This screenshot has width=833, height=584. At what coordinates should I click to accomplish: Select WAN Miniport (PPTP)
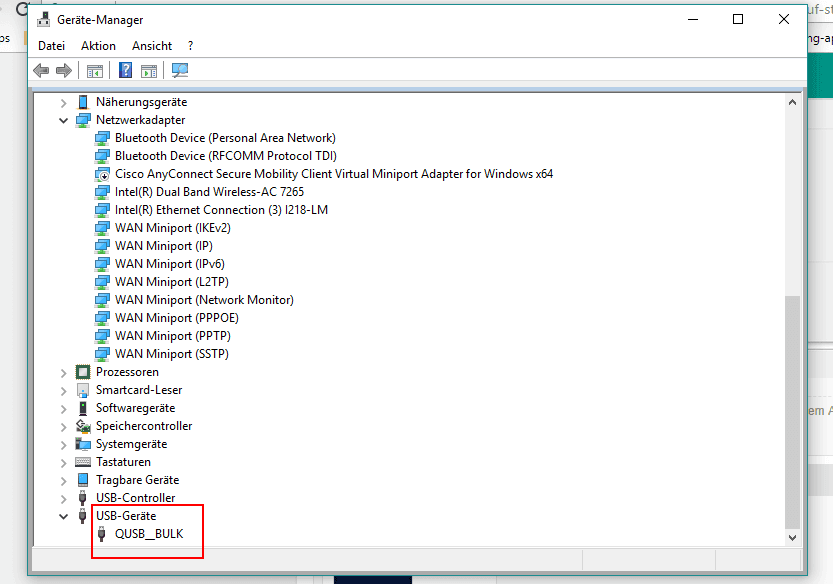(x=173, y=336)
